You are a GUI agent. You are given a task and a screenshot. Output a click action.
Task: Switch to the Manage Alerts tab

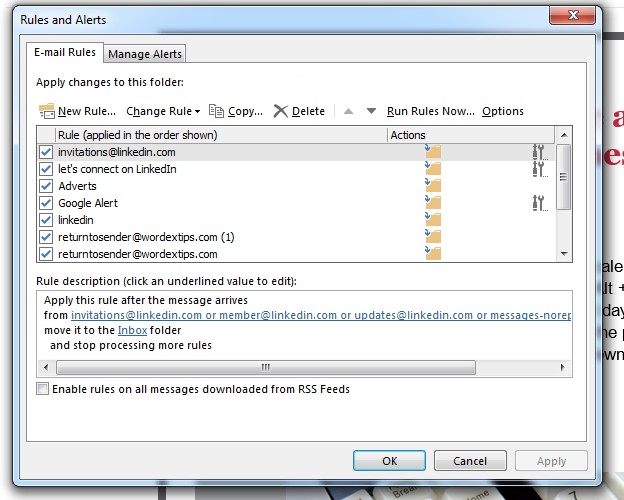(145, 54)
